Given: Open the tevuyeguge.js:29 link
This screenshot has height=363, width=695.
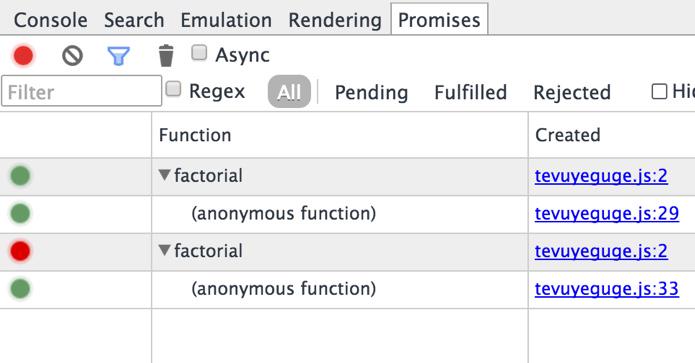Looking at the screenshot, I should (x=606, y=213).
